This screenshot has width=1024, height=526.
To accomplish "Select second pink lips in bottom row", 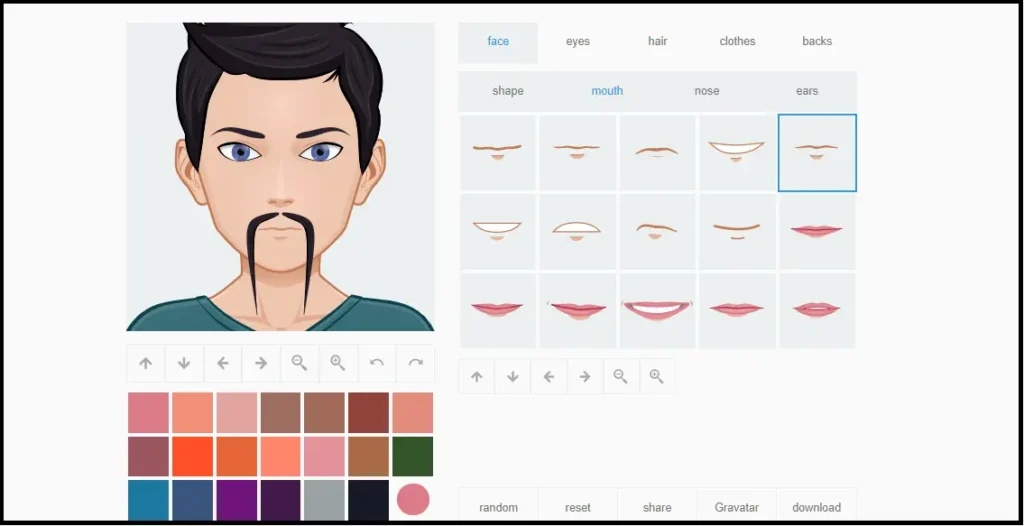I will (x=577, y=310).
